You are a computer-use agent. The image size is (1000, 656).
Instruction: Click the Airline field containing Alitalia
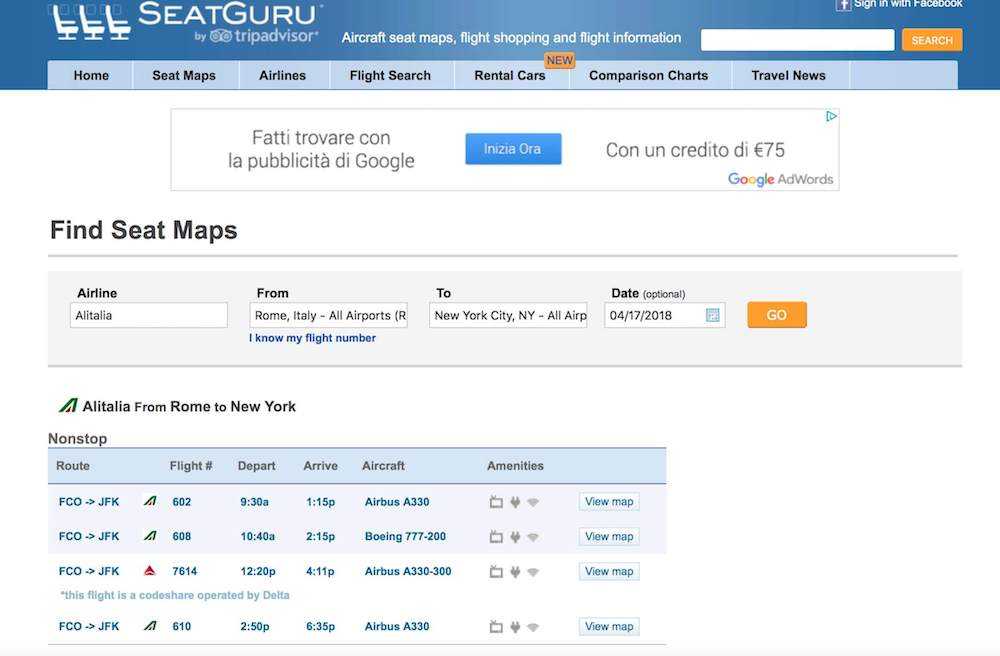[x=149, y=315]
